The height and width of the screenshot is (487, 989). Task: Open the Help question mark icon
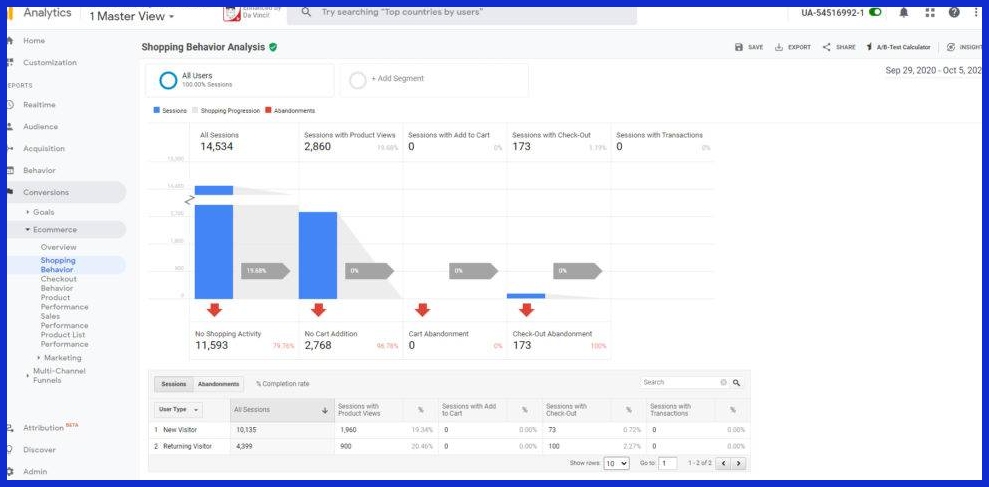[954, 13]
